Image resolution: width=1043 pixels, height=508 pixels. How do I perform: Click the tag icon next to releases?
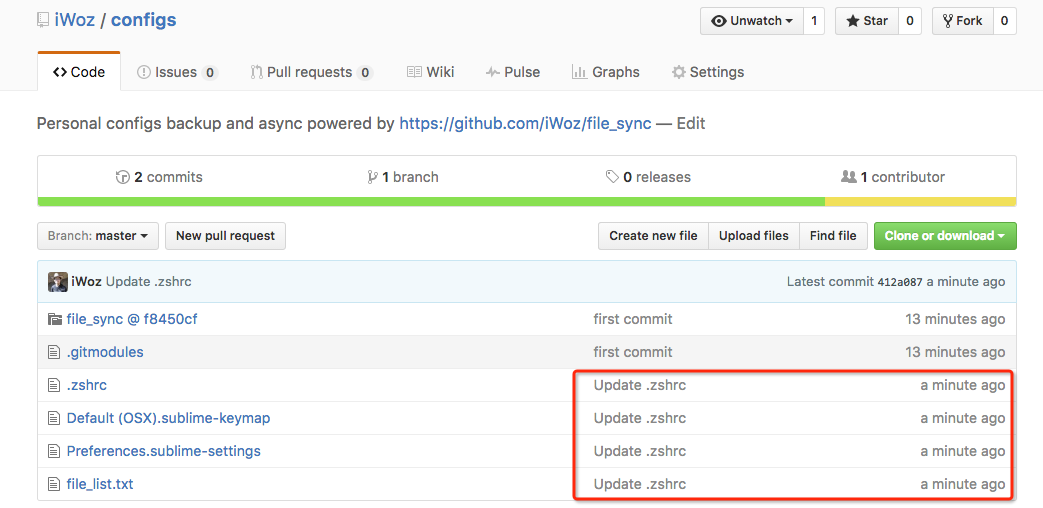613,177
